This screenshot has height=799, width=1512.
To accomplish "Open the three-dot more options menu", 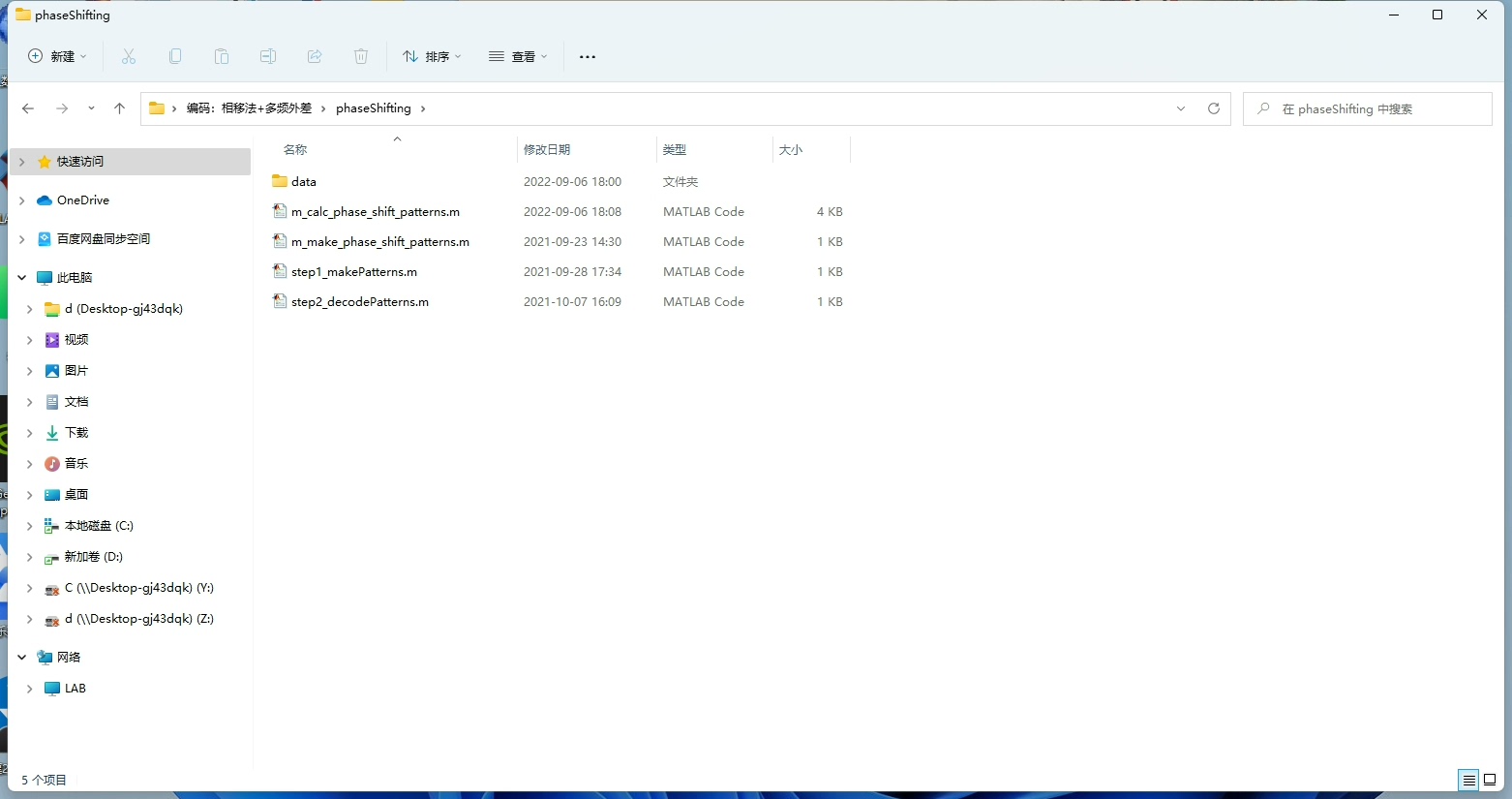I will 588,56.
